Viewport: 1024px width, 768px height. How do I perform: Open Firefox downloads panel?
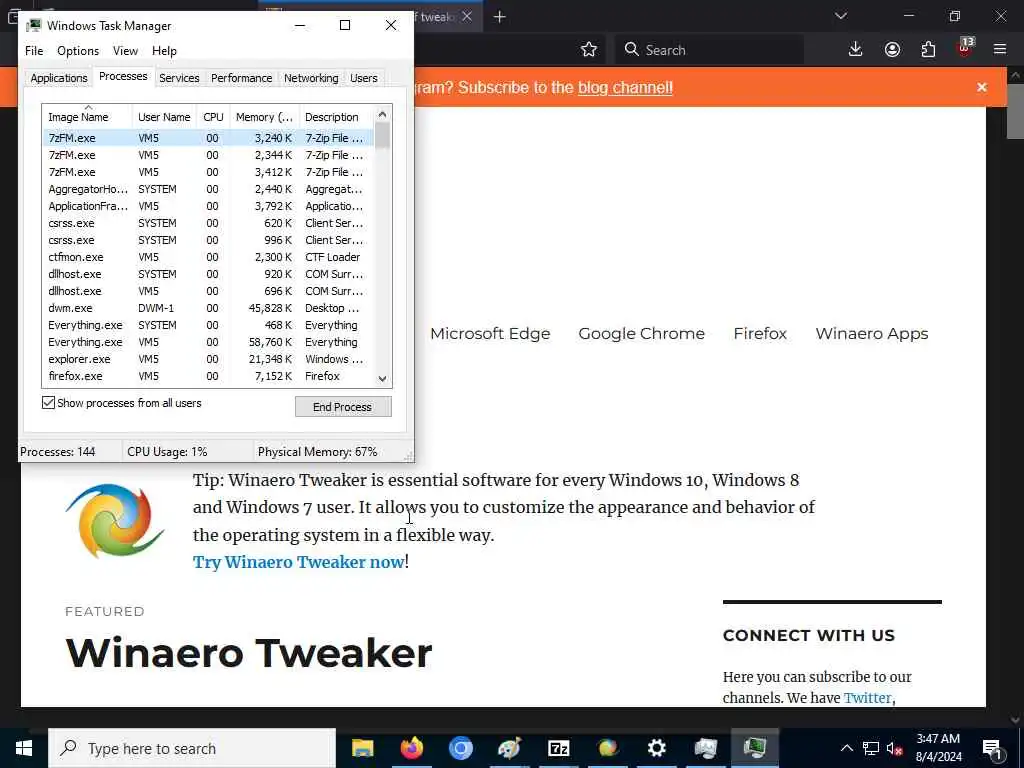pyautogui.click(x=856, y=50)
